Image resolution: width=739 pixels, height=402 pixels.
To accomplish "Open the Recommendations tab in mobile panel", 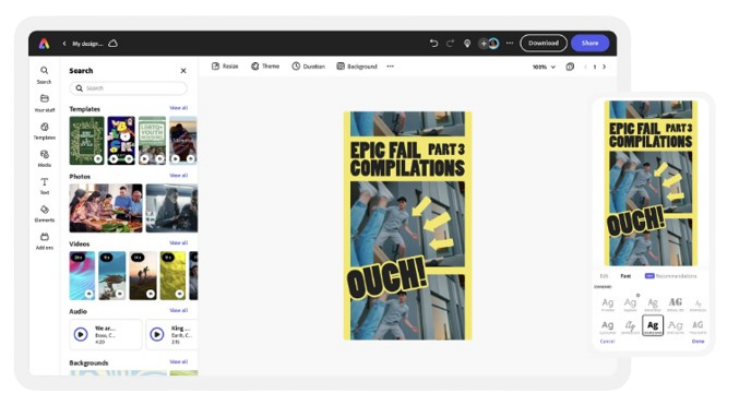I will (671, 276).
